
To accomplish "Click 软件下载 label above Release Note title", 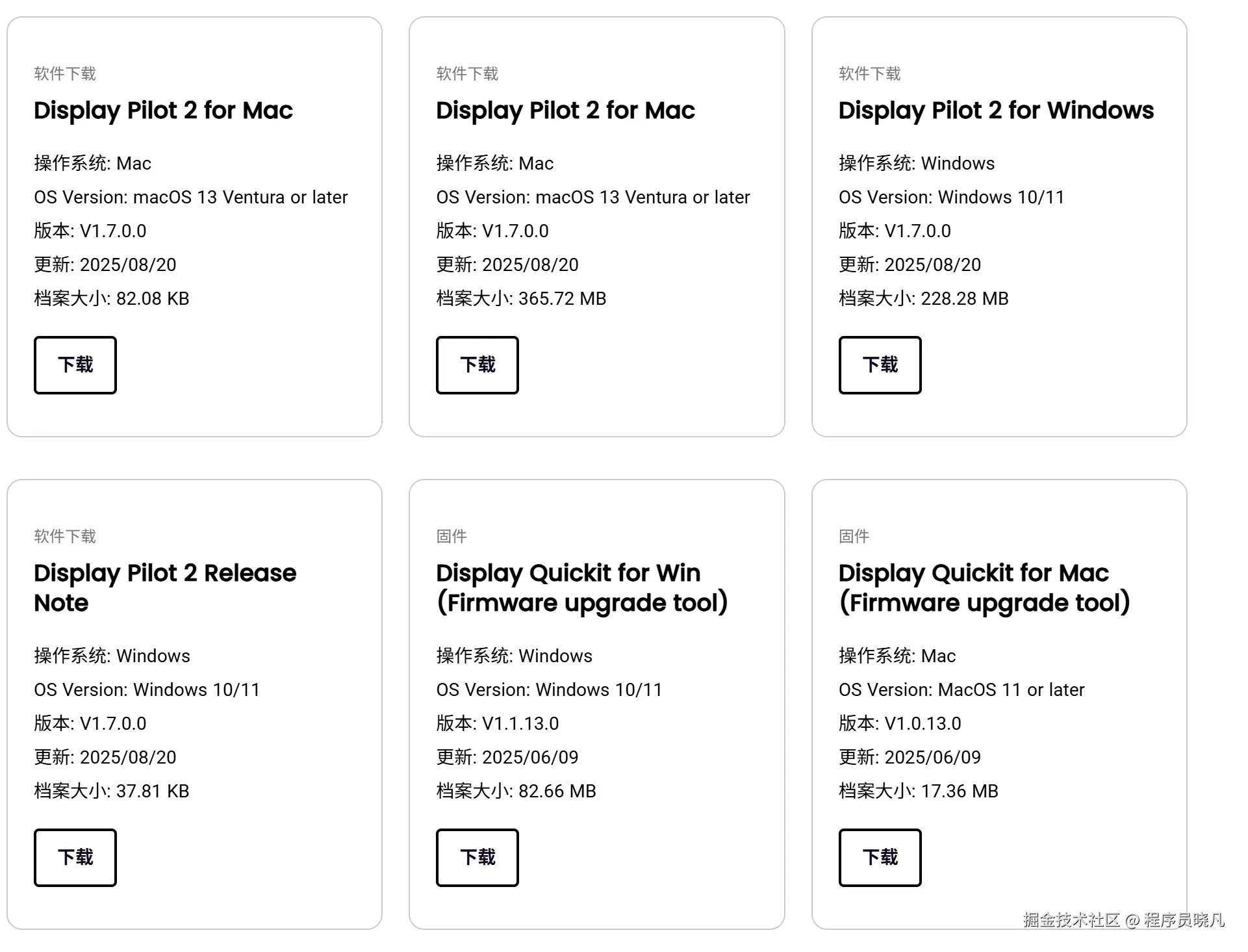I will pyautogui.click(x=65, y=536).
